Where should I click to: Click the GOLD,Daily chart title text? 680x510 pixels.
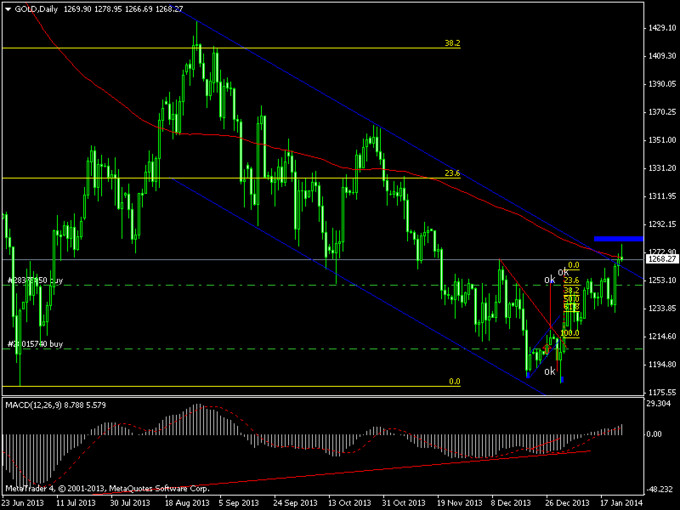coord(36,9)
